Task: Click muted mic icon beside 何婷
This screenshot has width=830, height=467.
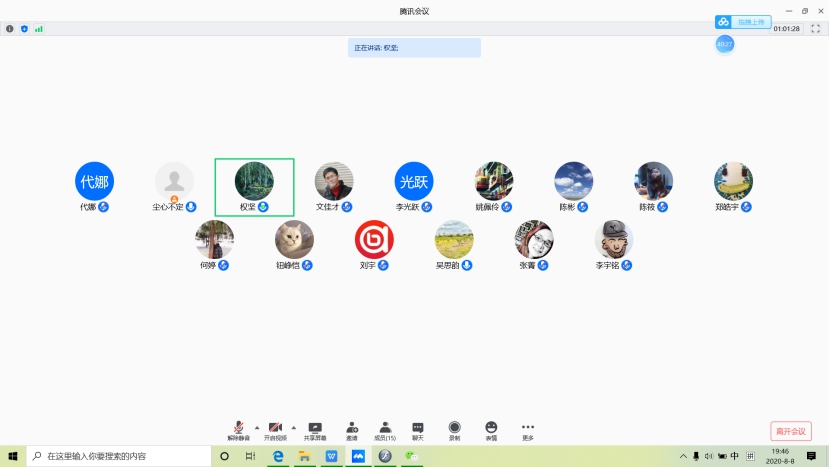Action: tap(223, 265)
